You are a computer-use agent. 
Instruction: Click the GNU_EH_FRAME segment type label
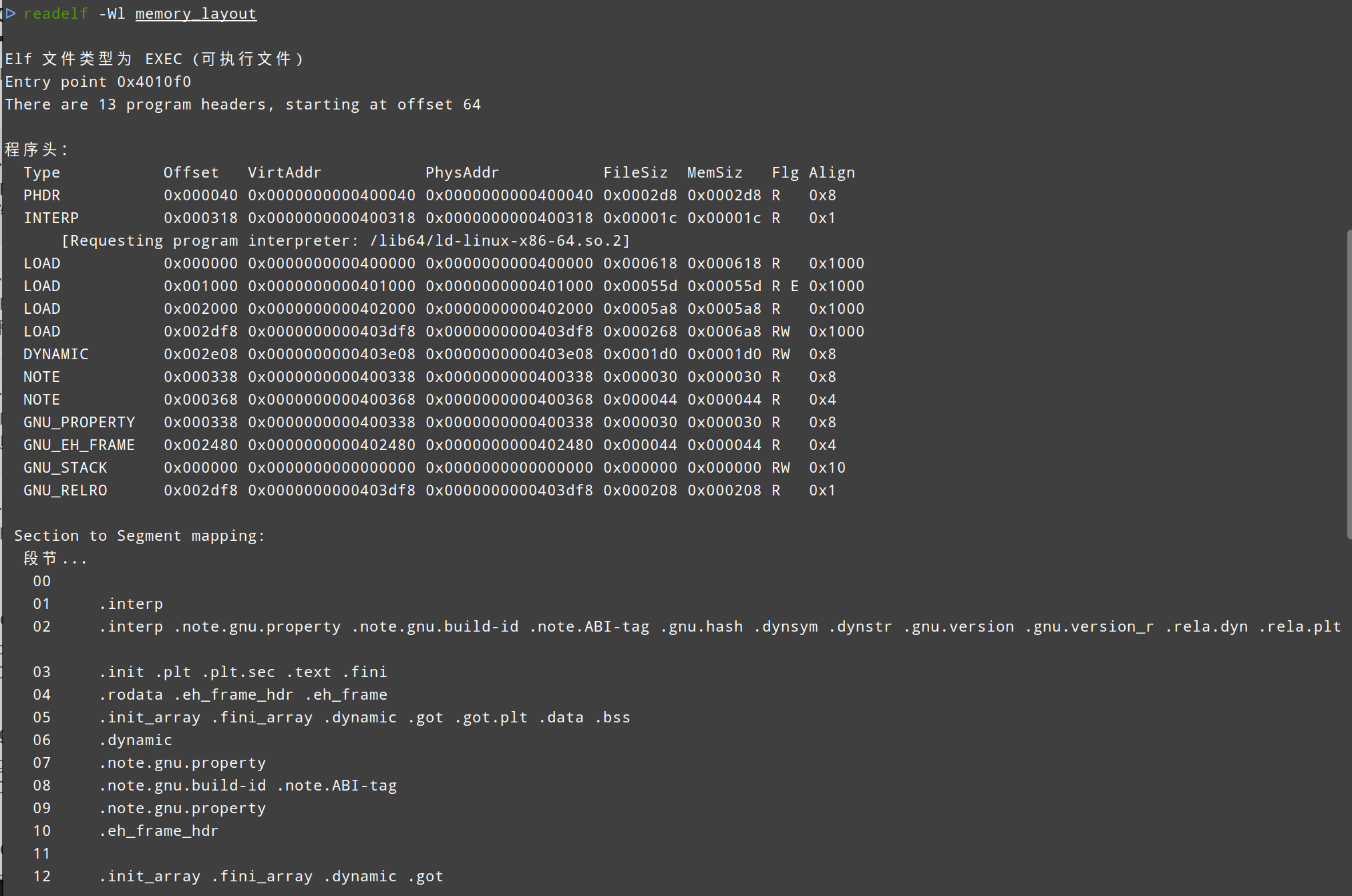[x=79, y=445]
